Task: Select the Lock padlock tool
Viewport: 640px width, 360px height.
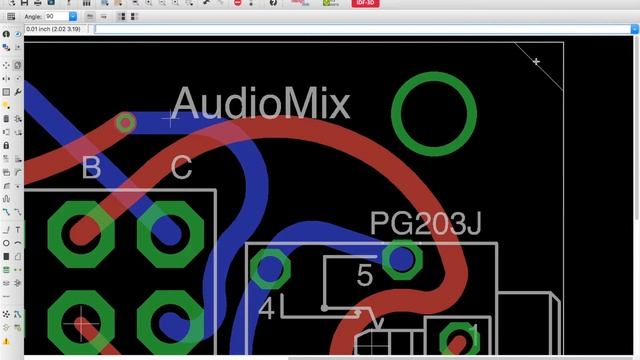Action: 6,145
